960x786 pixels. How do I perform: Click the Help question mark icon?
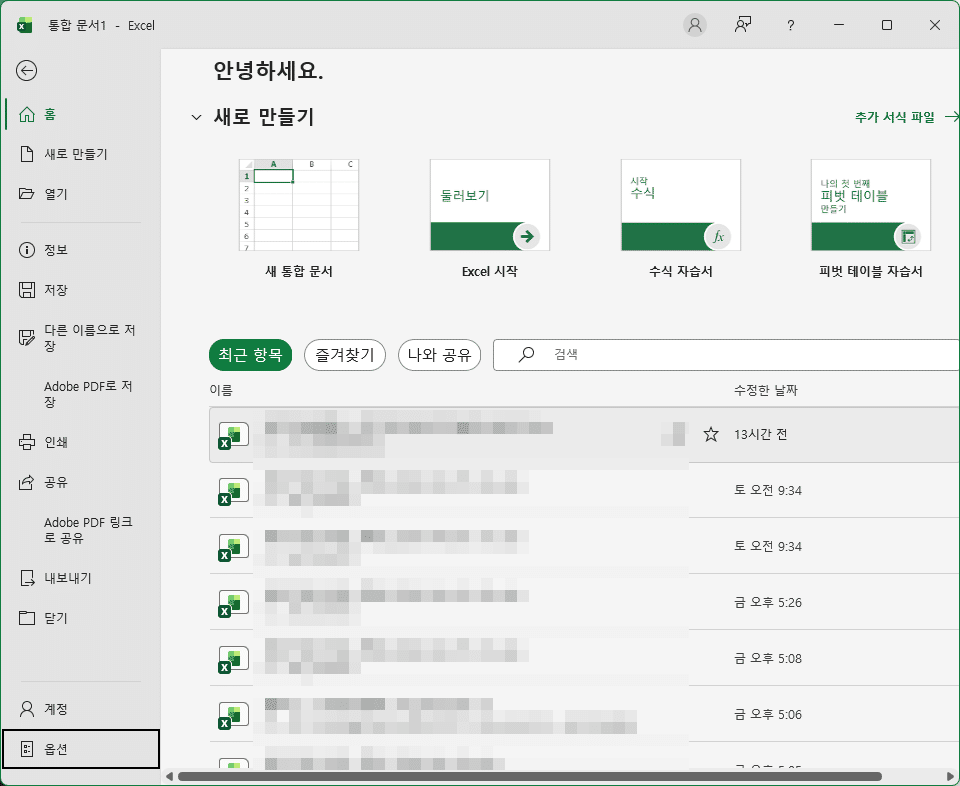click(x=790, y=25)
